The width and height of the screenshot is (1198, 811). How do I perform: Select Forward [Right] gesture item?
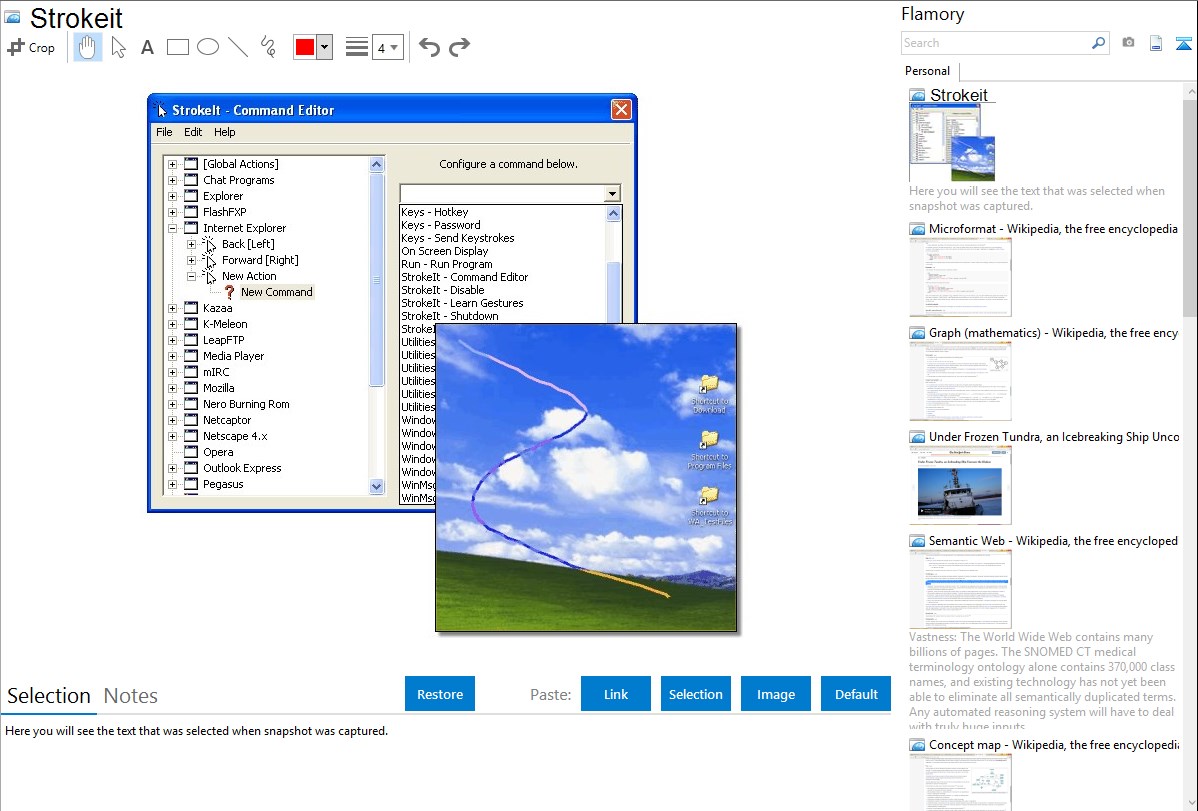pyautogui.click(x=261, y=261)
